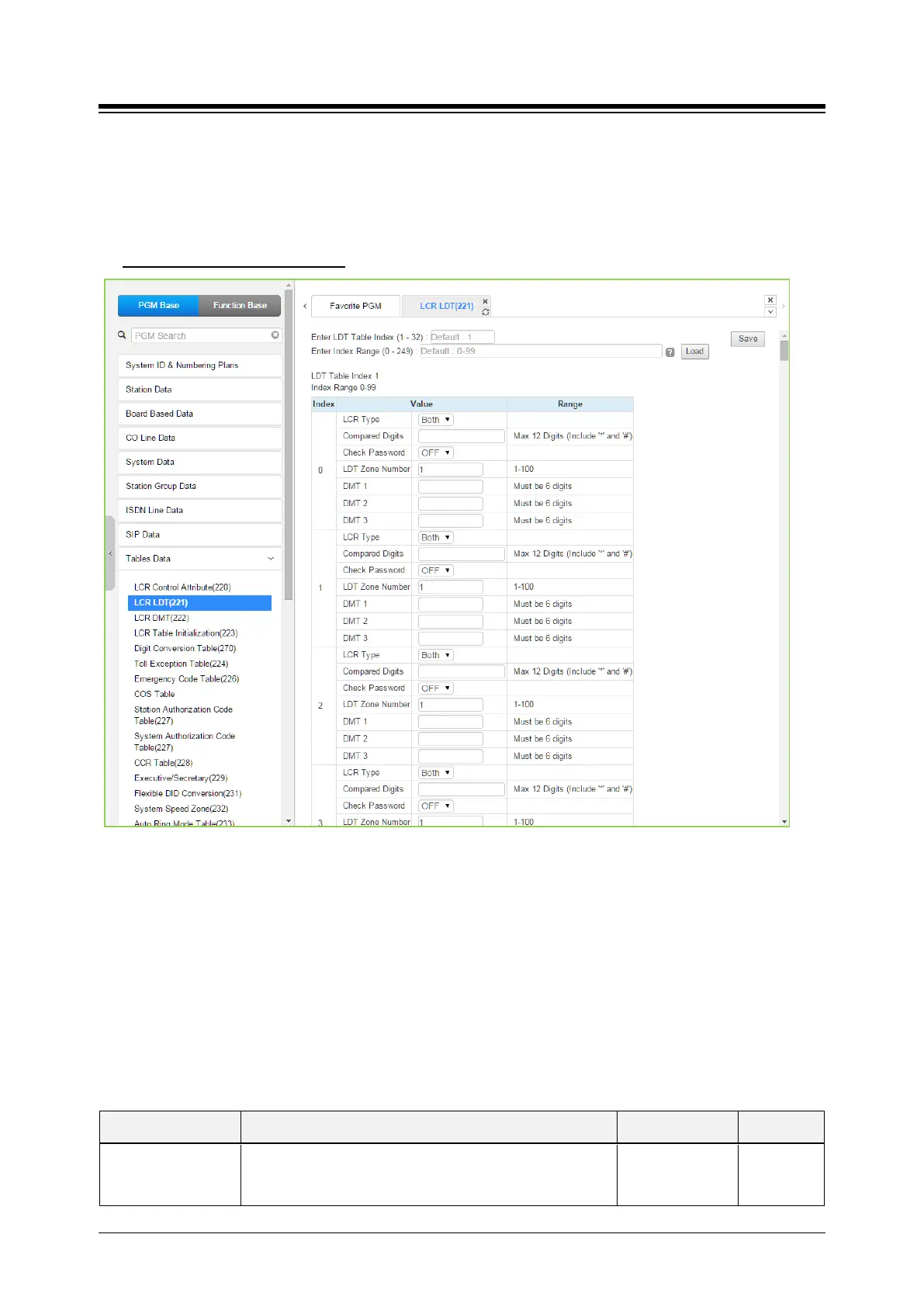Open LCR Type dropdown for index 1

tap(435, 537)
